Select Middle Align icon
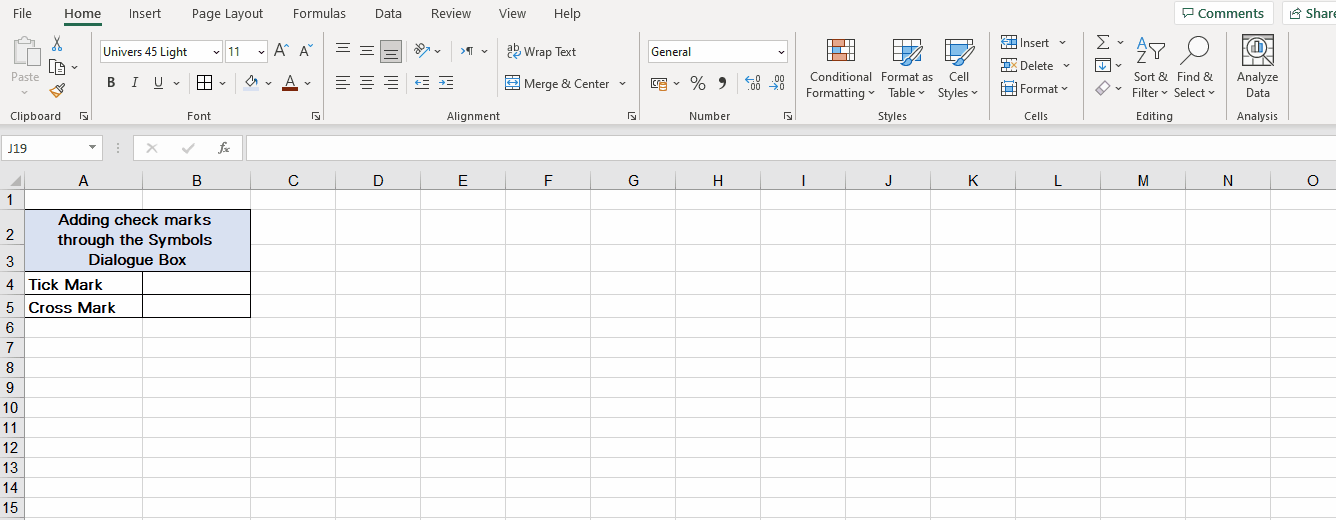This screenshot has height=520, width=1336. [367, 51]
